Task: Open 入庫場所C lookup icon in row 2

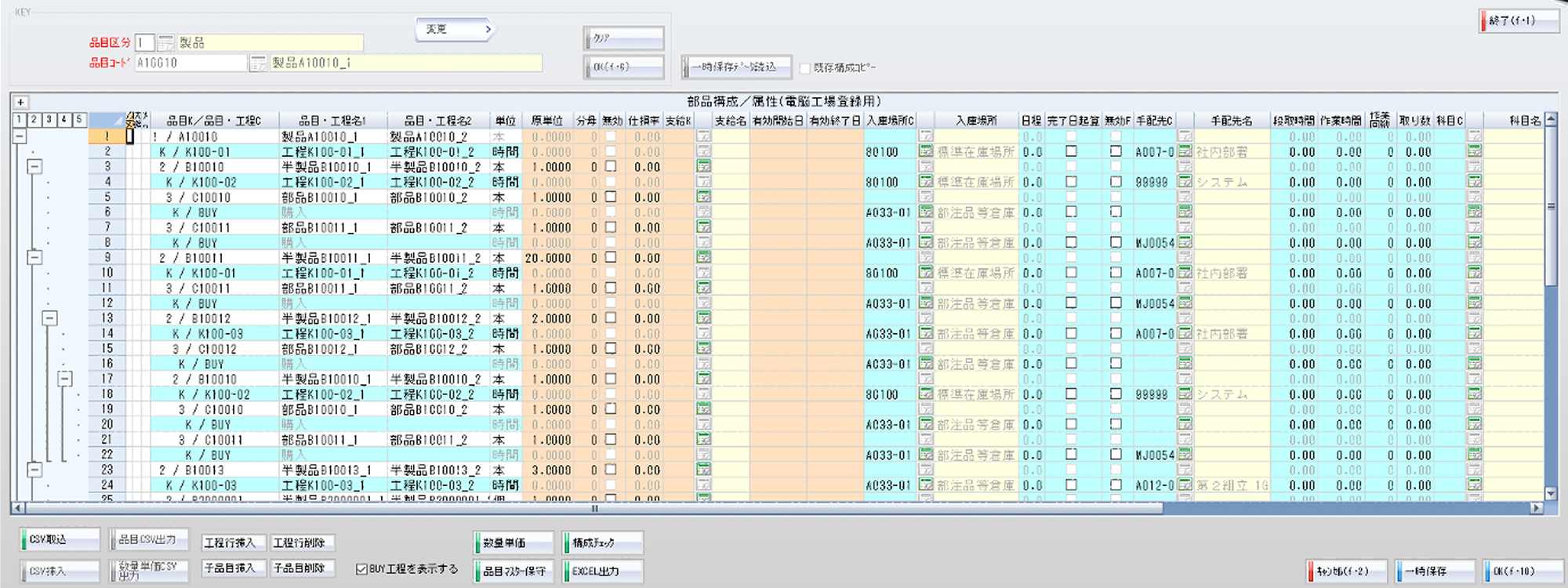Action: coord(926,151)
